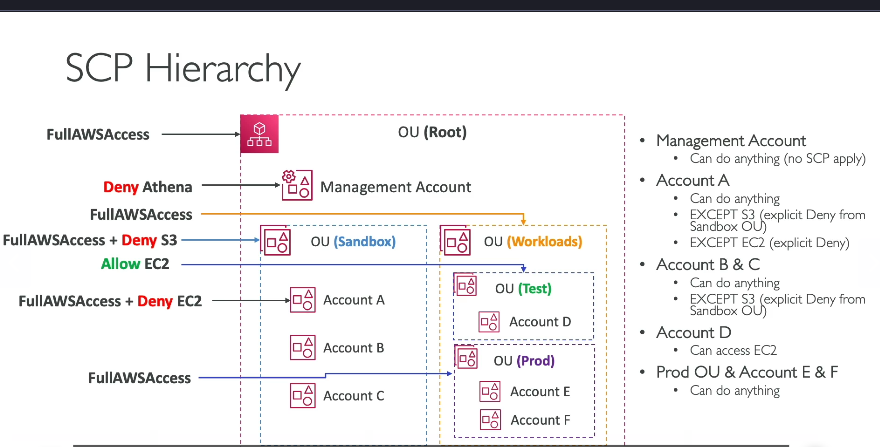Viewport: 880px width, 447px height.
Task: Click the OU Prod icon
Action: 466,358
